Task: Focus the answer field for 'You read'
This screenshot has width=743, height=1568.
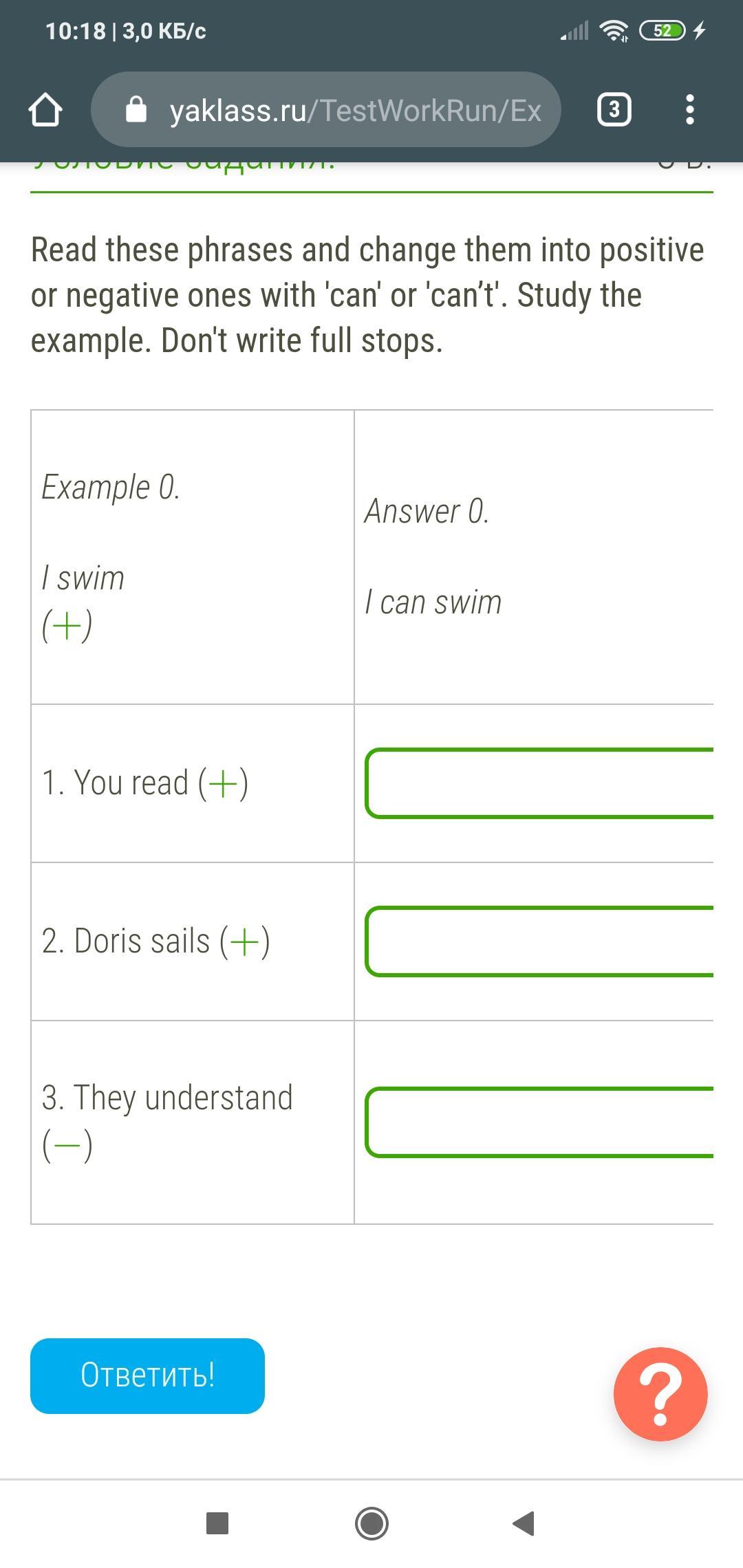Action: click(539, 783)
